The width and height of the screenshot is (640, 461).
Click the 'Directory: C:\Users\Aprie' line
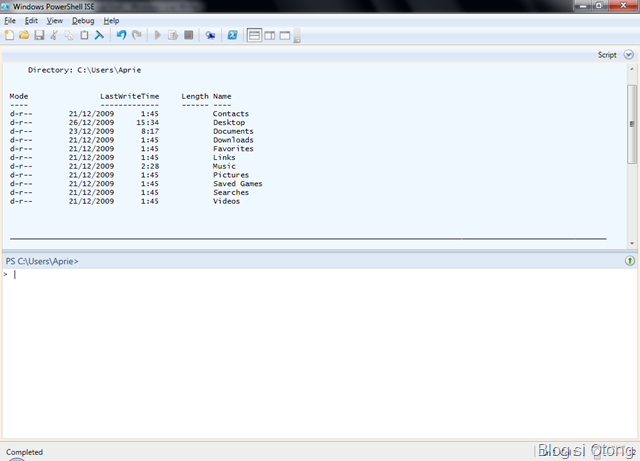84,70
